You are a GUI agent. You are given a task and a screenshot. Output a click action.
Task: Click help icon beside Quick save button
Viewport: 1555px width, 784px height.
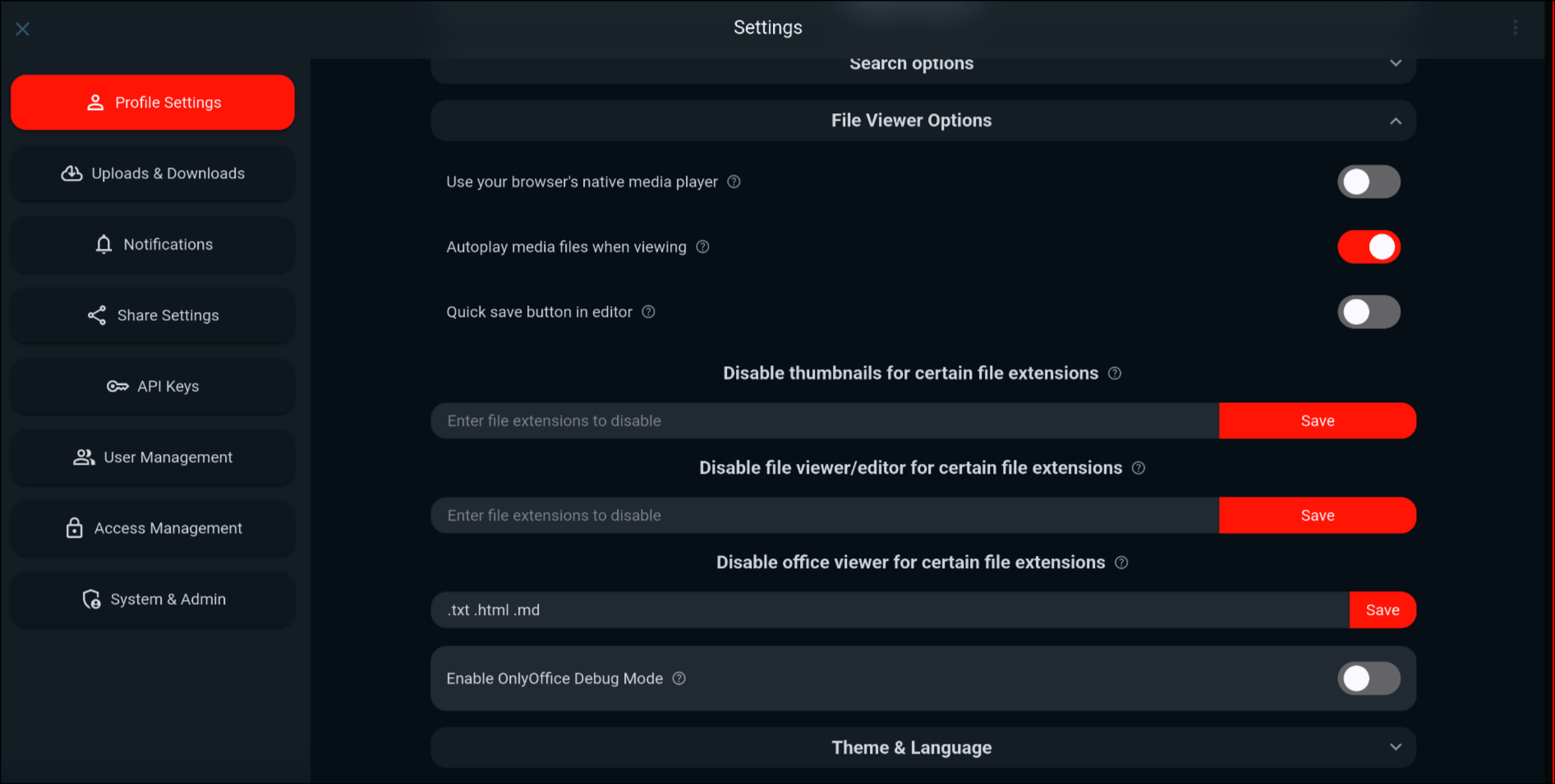(649, 312)
